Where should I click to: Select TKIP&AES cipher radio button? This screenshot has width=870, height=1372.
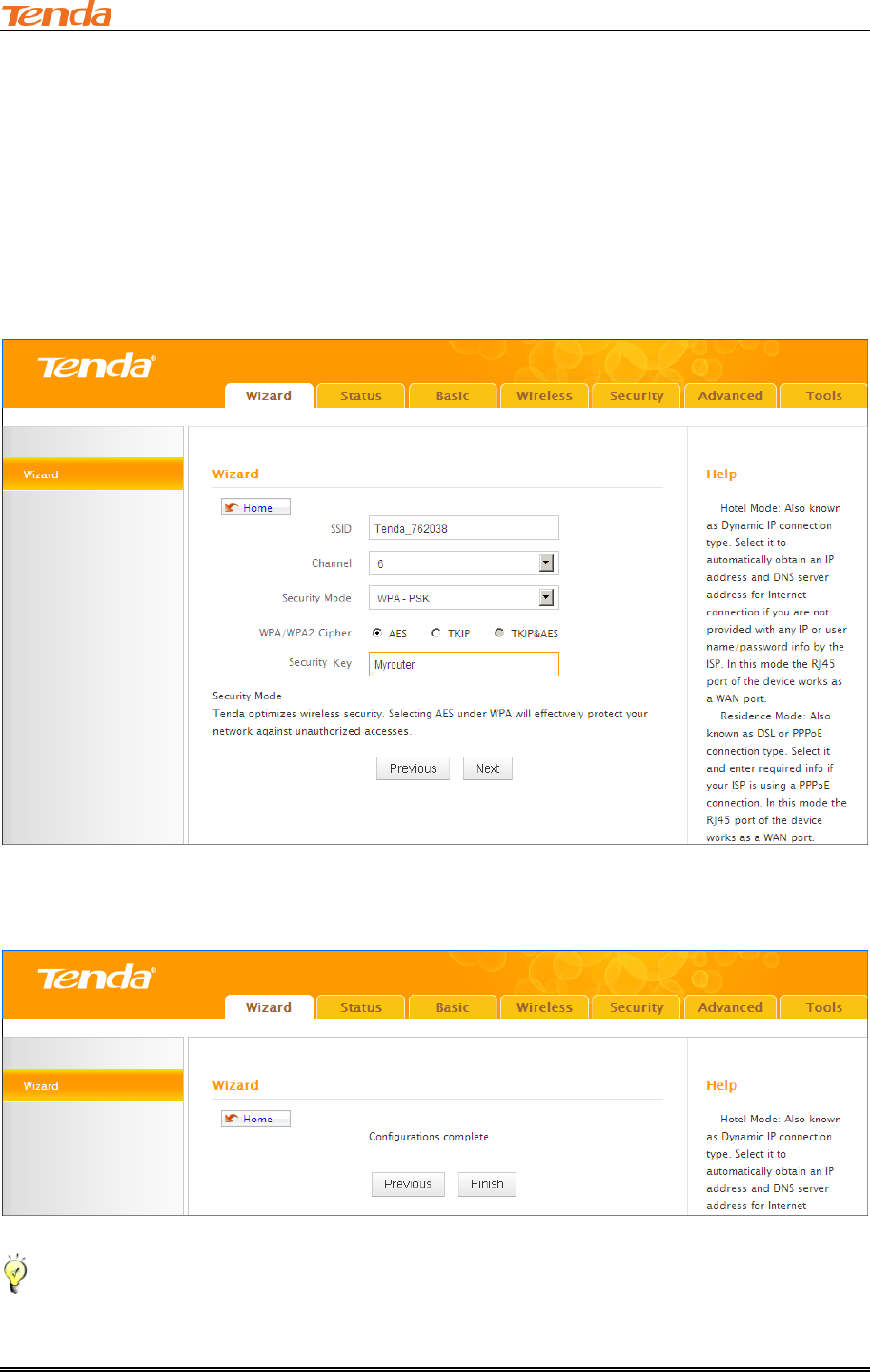499,633
